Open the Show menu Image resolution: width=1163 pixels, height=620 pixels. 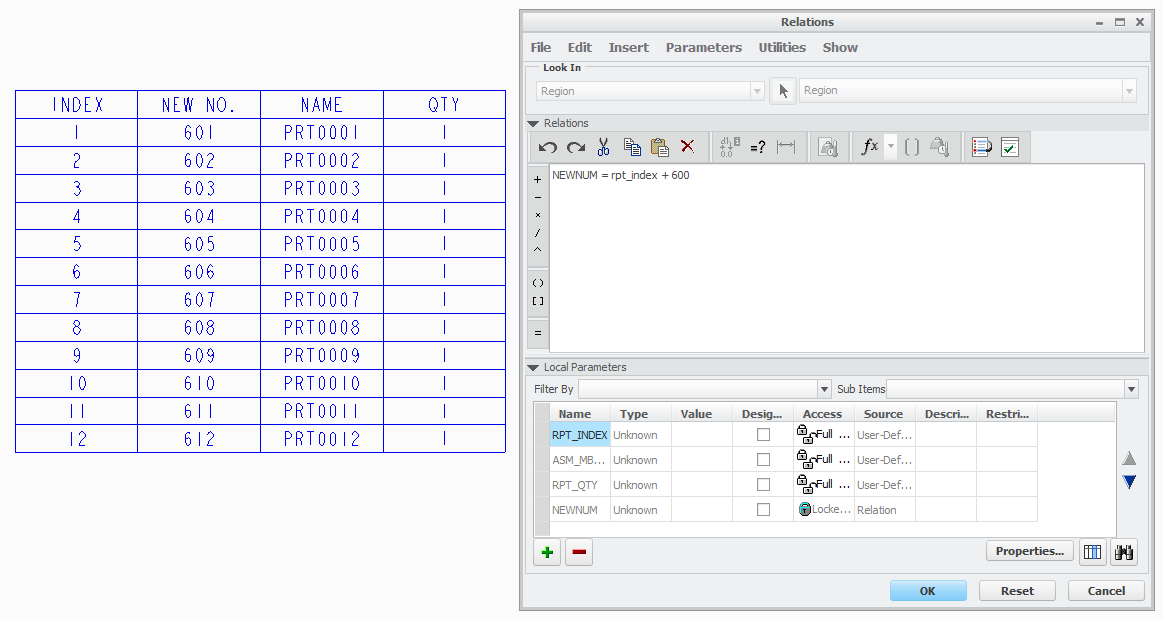(x=840, y=47)
